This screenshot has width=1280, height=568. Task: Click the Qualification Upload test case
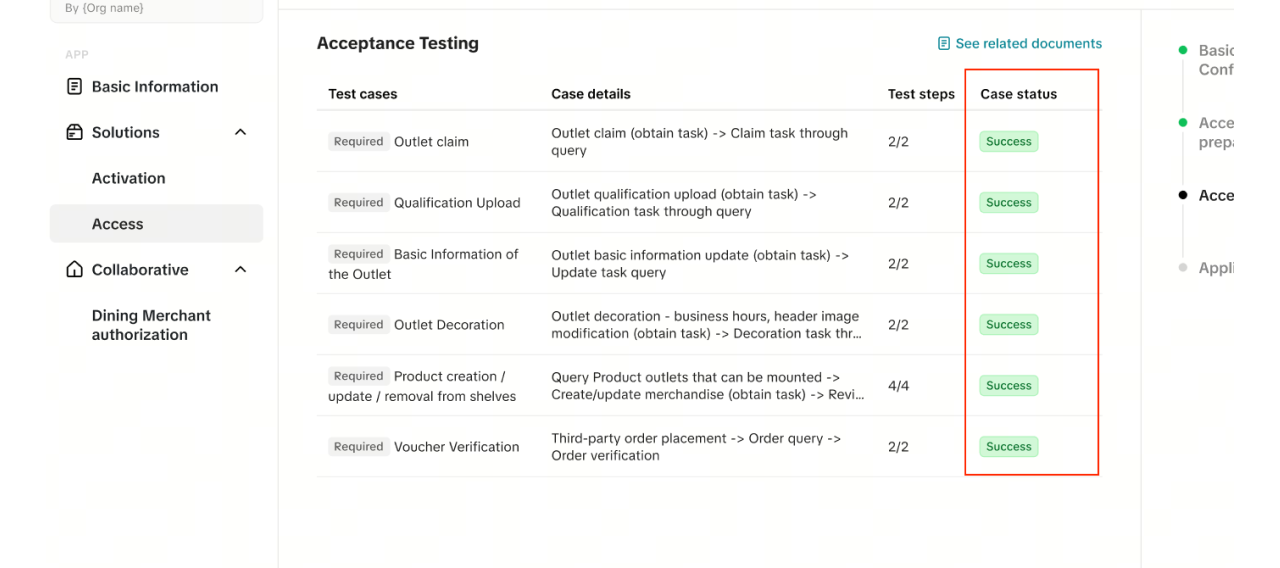(457, 203)
